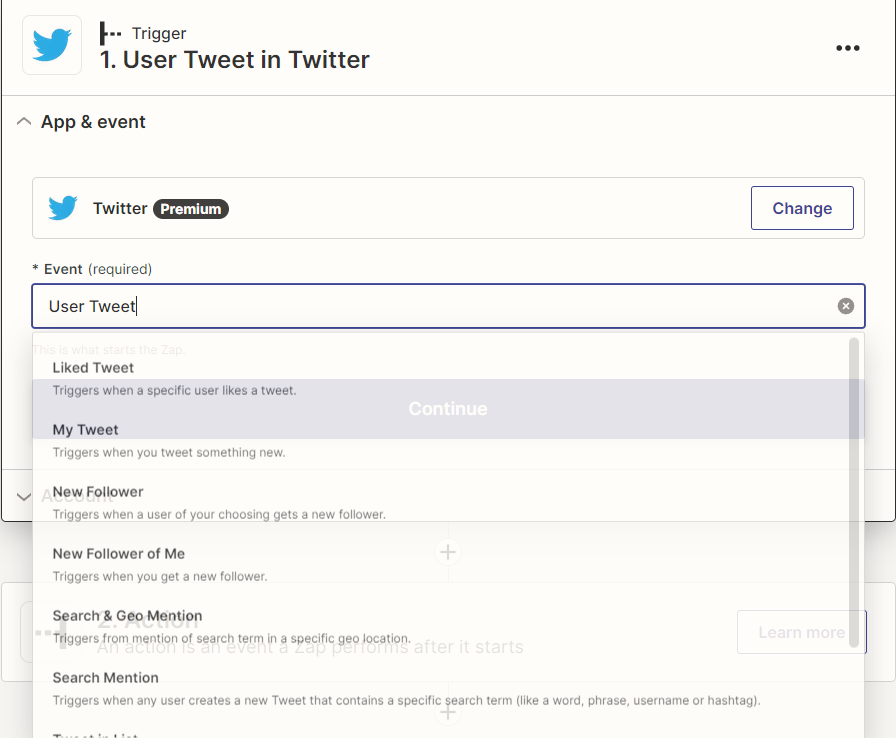
Task: Collapse the App & event section
Action: tap(25, 122)
